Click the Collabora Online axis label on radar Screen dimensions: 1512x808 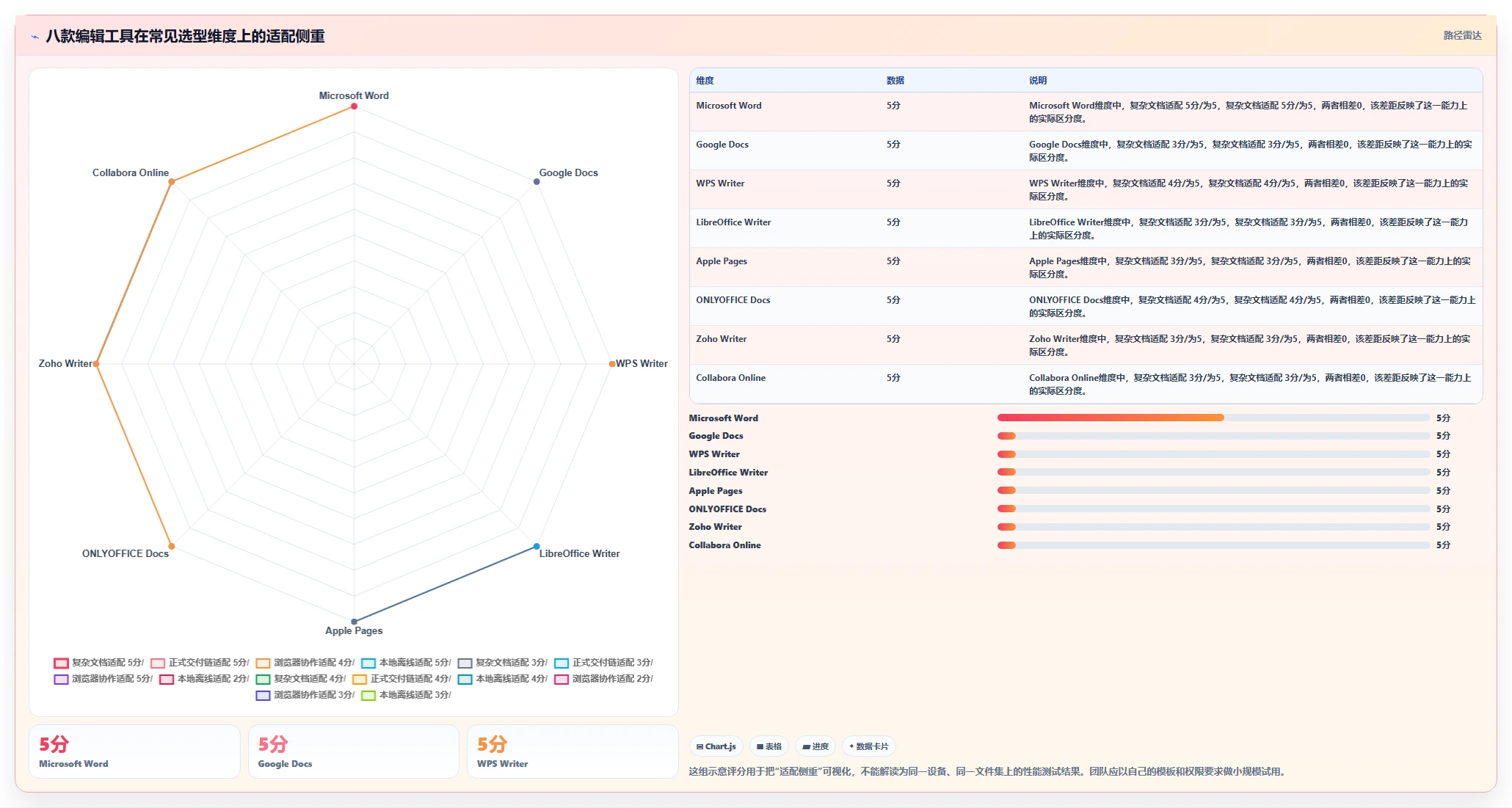(x=131, y=173)
